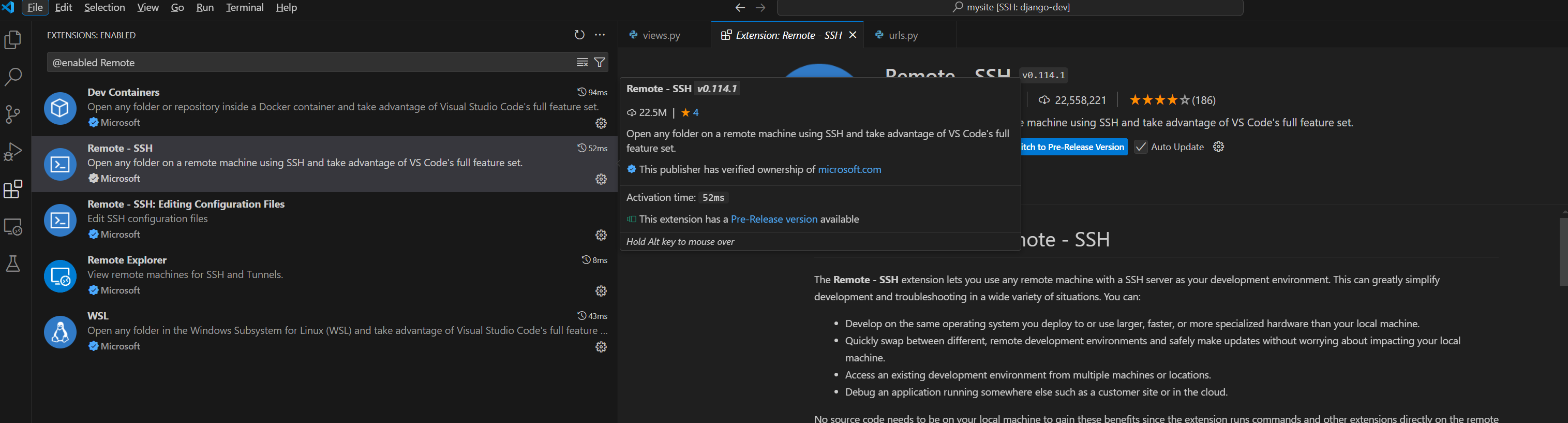The height and width of the screenshot is (423, 1568).
Task: Select the Dev Containers extension title
Action: pyautogui.click(x=124, y=92)
